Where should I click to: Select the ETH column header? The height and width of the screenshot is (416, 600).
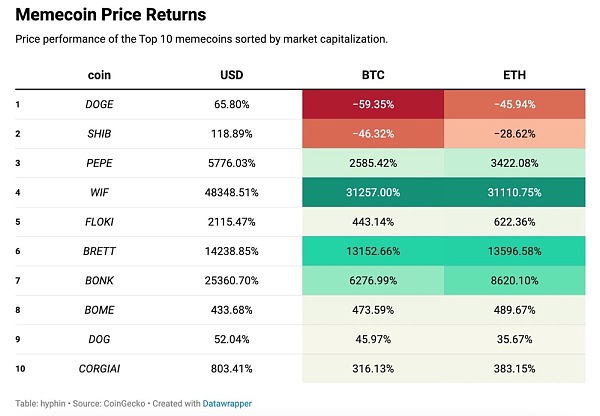pos(516,74)
